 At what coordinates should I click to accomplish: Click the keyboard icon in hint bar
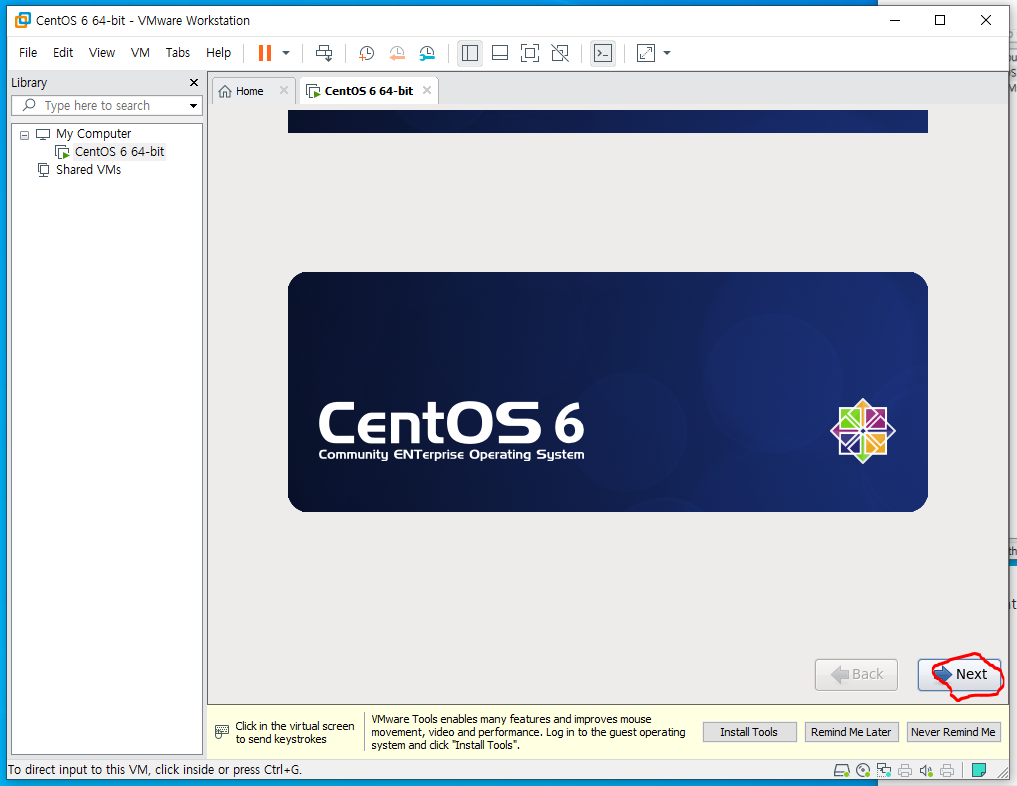tap(222, 732)
